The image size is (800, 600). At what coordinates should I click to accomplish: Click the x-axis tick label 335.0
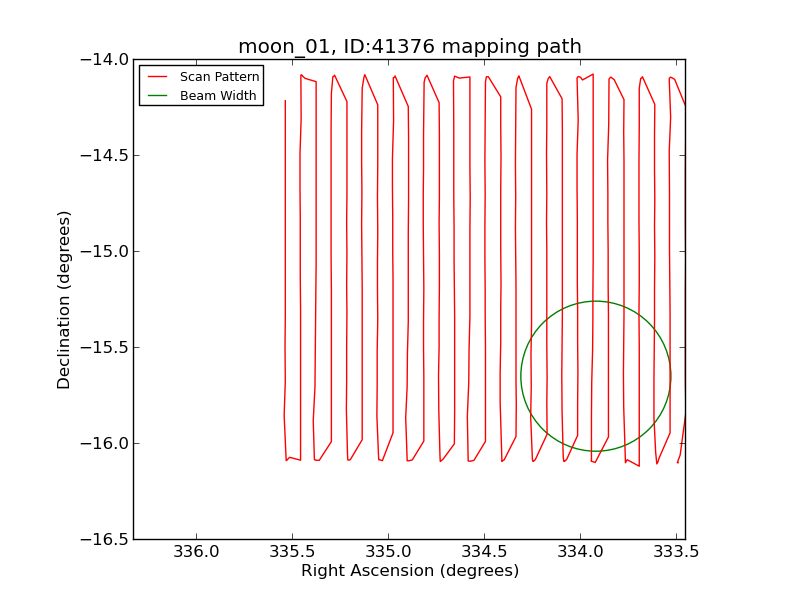pyautogui.click(x=388, y=552)
